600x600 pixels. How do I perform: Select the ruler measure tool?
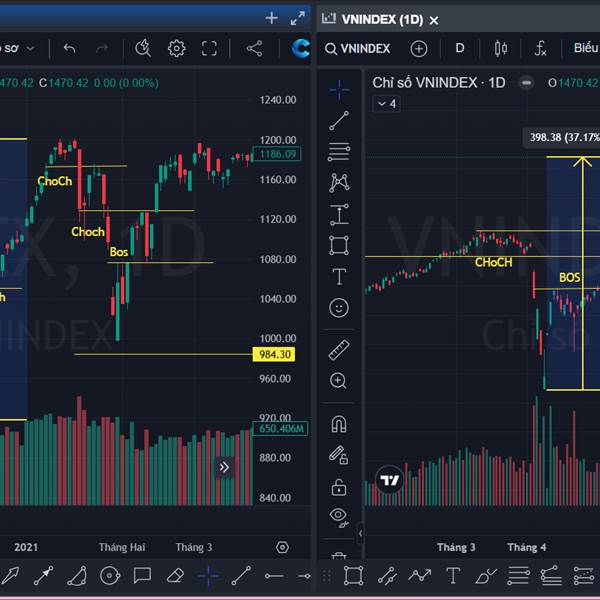pyautogui.click(x=339, y=350)
